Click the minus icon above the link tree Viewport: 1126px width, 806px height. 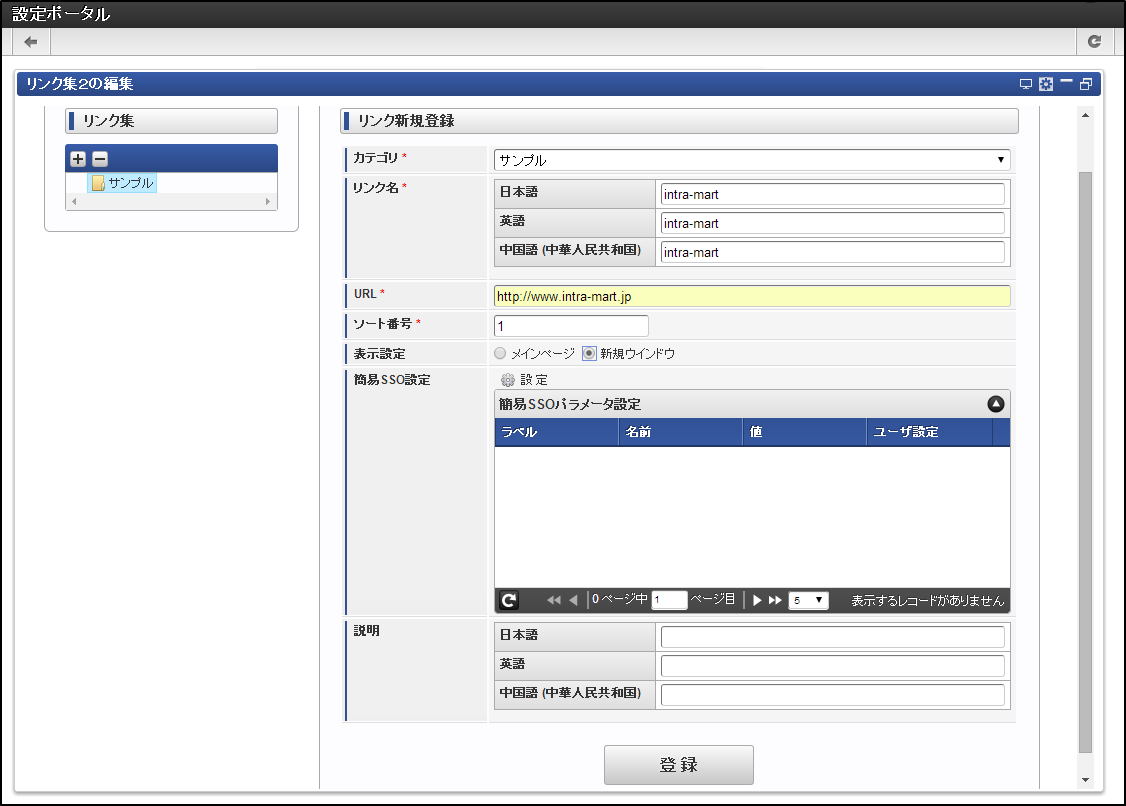pyautogui.click(x=99, y=159)
